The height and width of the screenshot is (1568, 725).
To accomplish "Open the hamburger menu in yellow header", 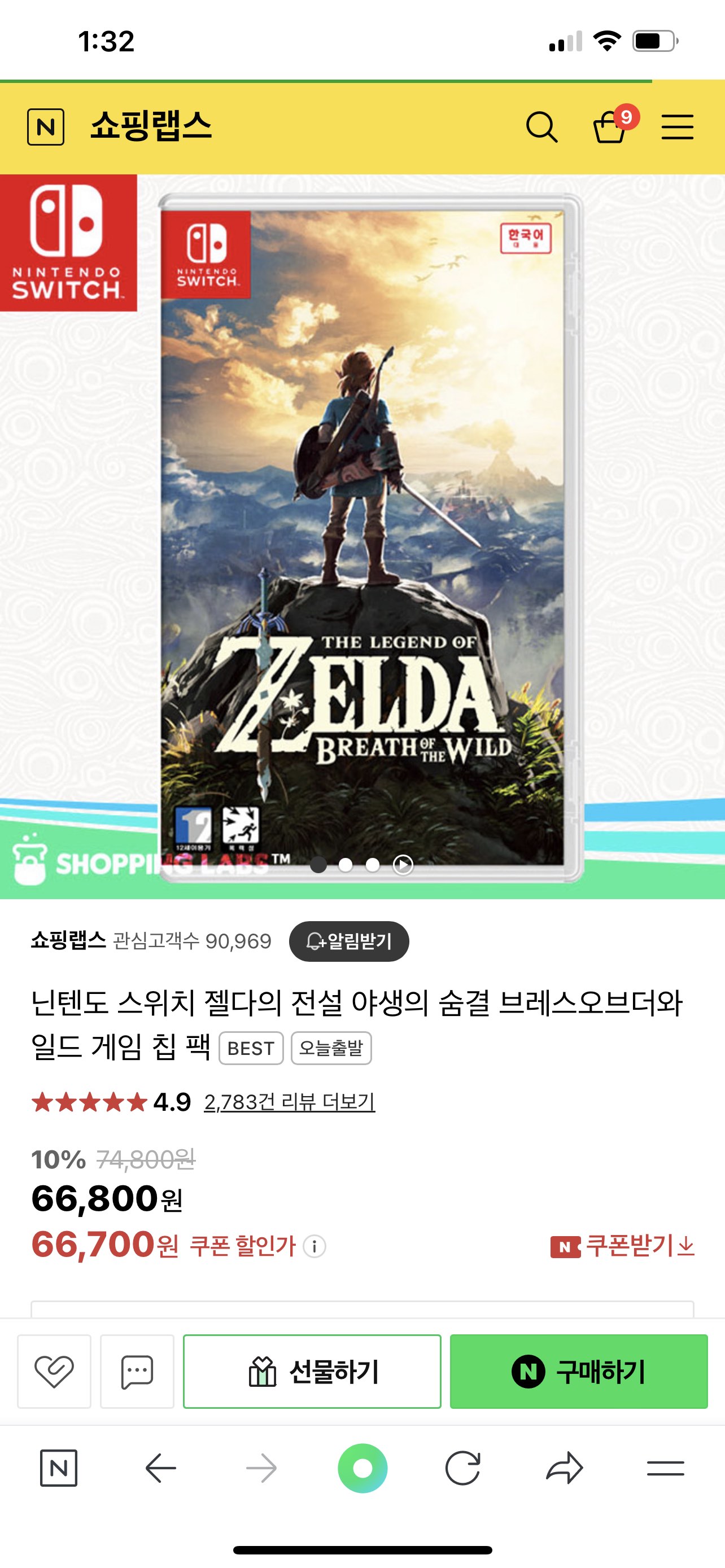I will [x=678, y=126].
